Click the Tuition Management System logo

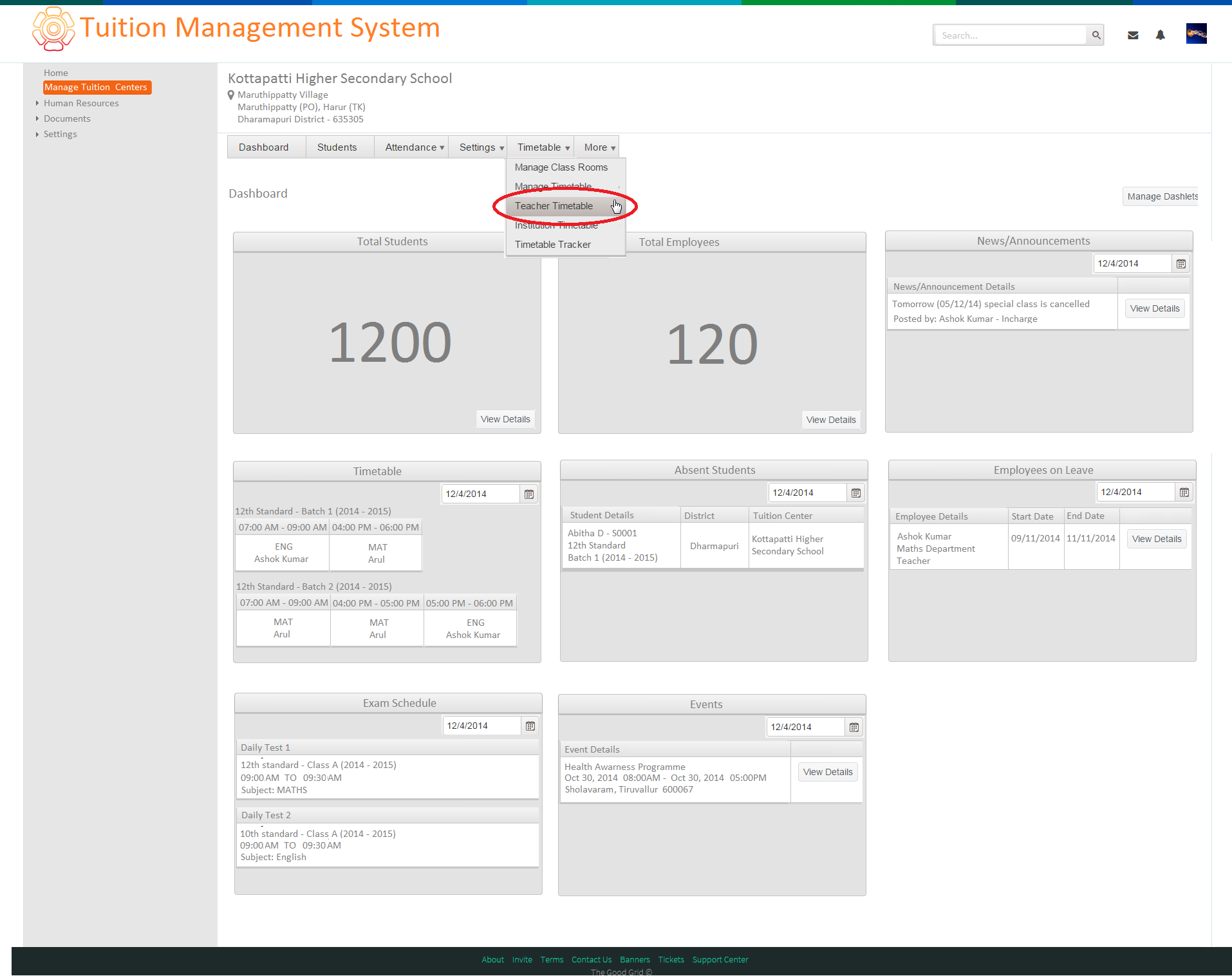pos(53,29)
